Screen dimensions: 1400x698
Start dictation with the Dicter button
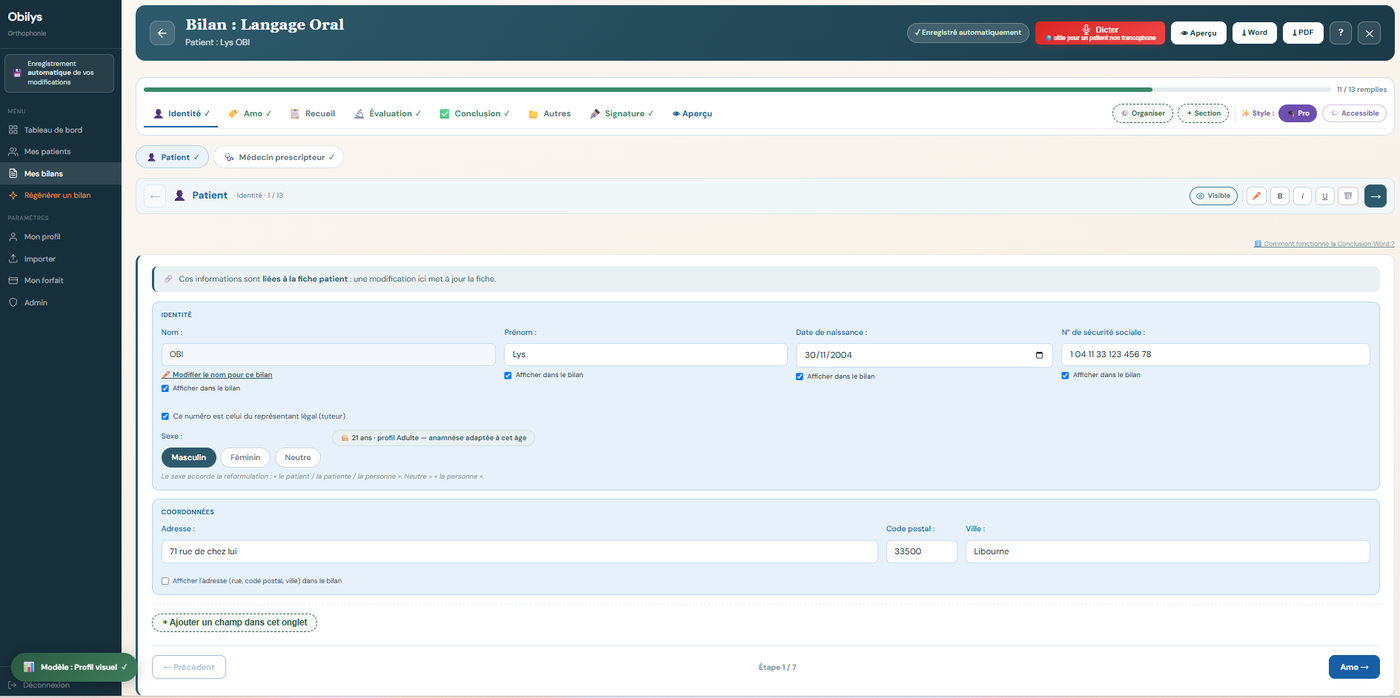click(1100, 33)
